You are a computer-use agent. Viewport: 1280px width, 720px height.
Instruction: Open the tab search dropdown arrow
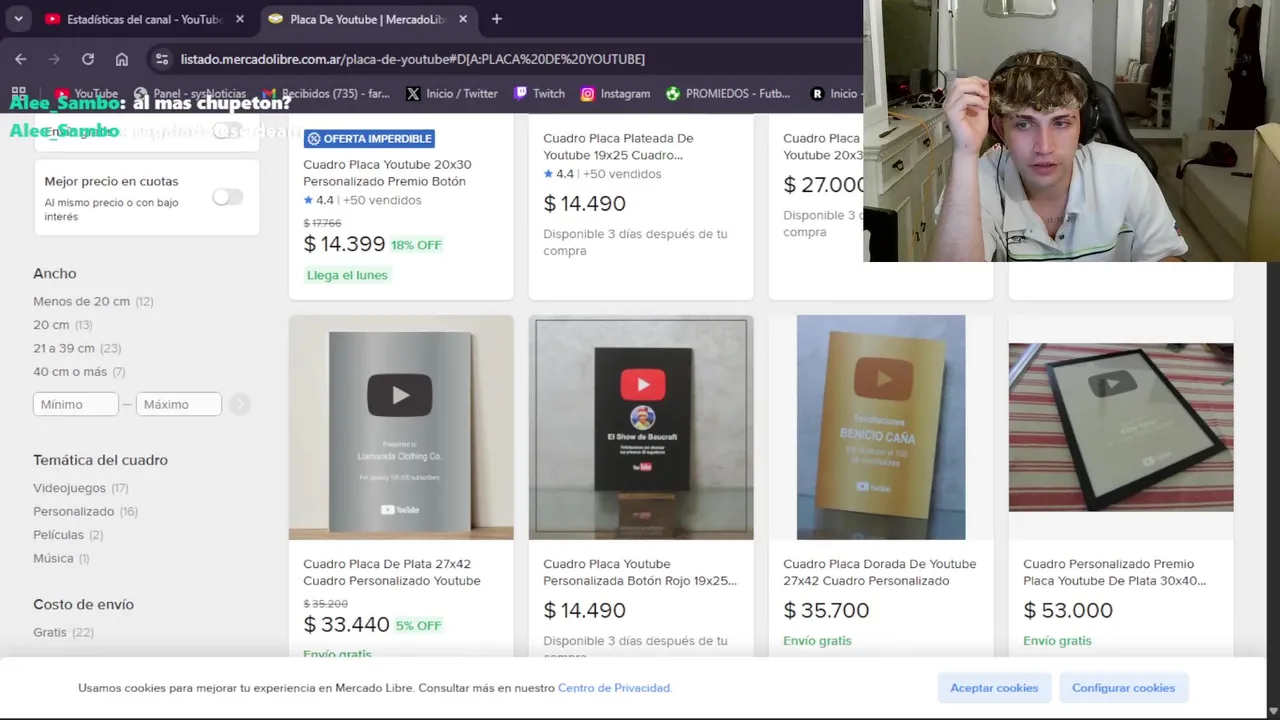coord(18,19)
